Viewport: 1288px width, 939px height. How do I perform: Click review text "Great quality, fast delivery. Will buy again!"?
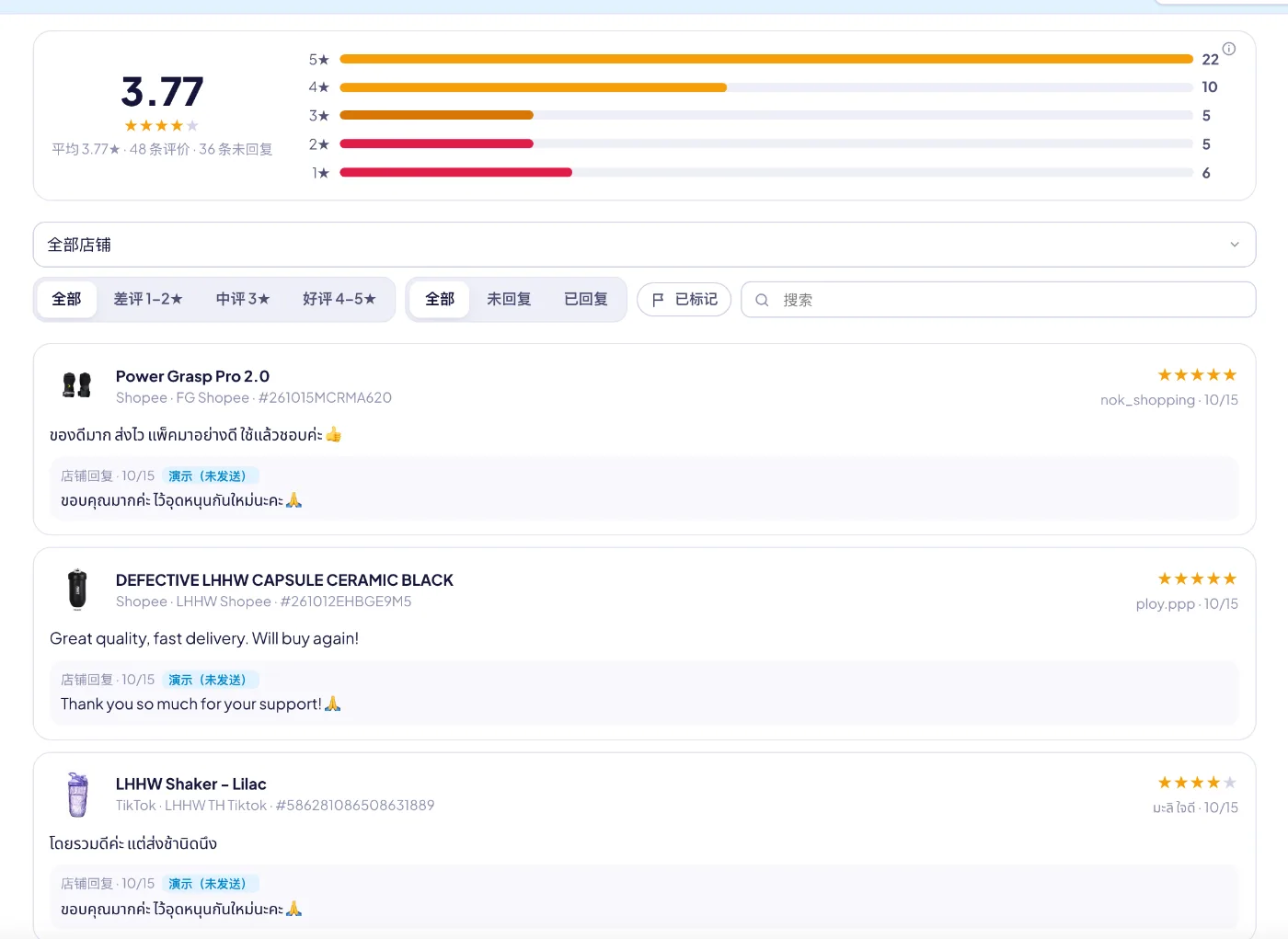pyautogui.click(x=204, y=638)
